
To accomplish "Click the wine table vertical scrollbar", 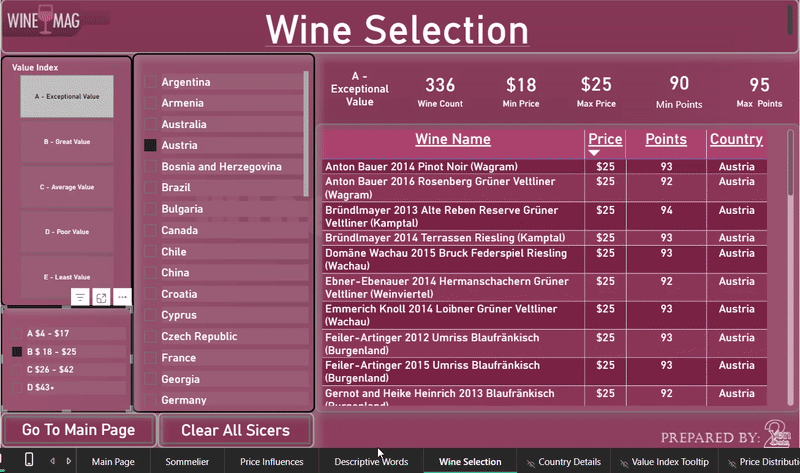I will coord(790,163).
